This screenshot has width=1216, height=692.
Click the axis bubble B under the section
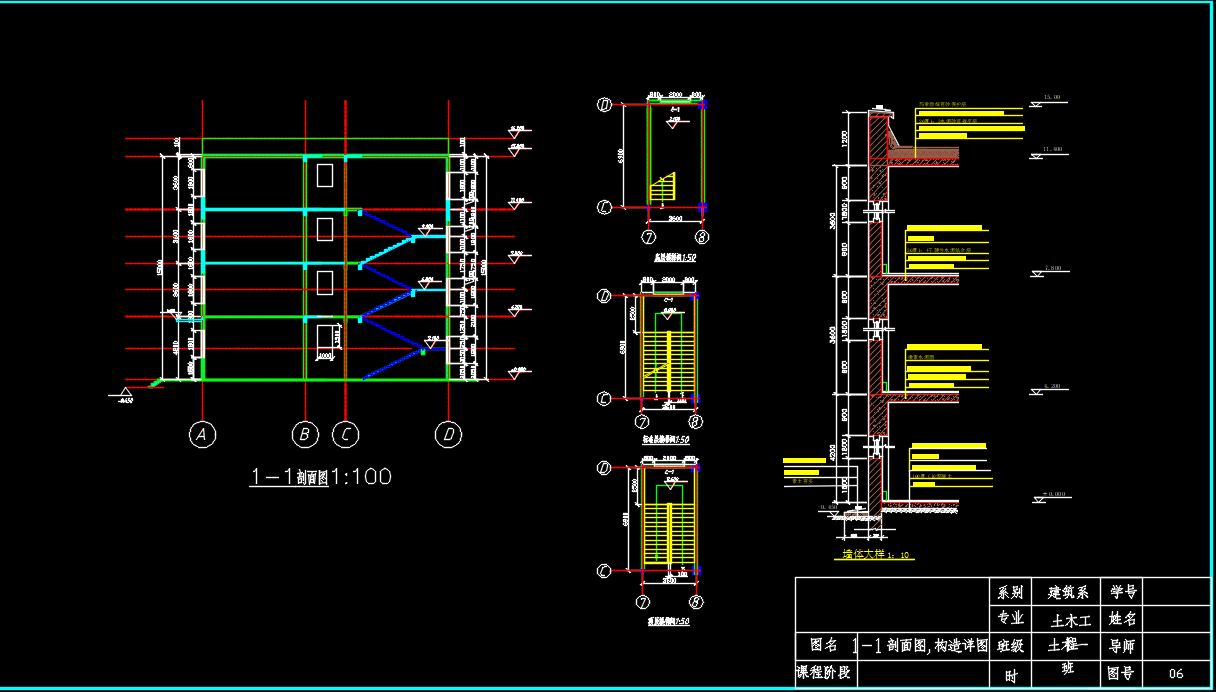tap(304, 434)
